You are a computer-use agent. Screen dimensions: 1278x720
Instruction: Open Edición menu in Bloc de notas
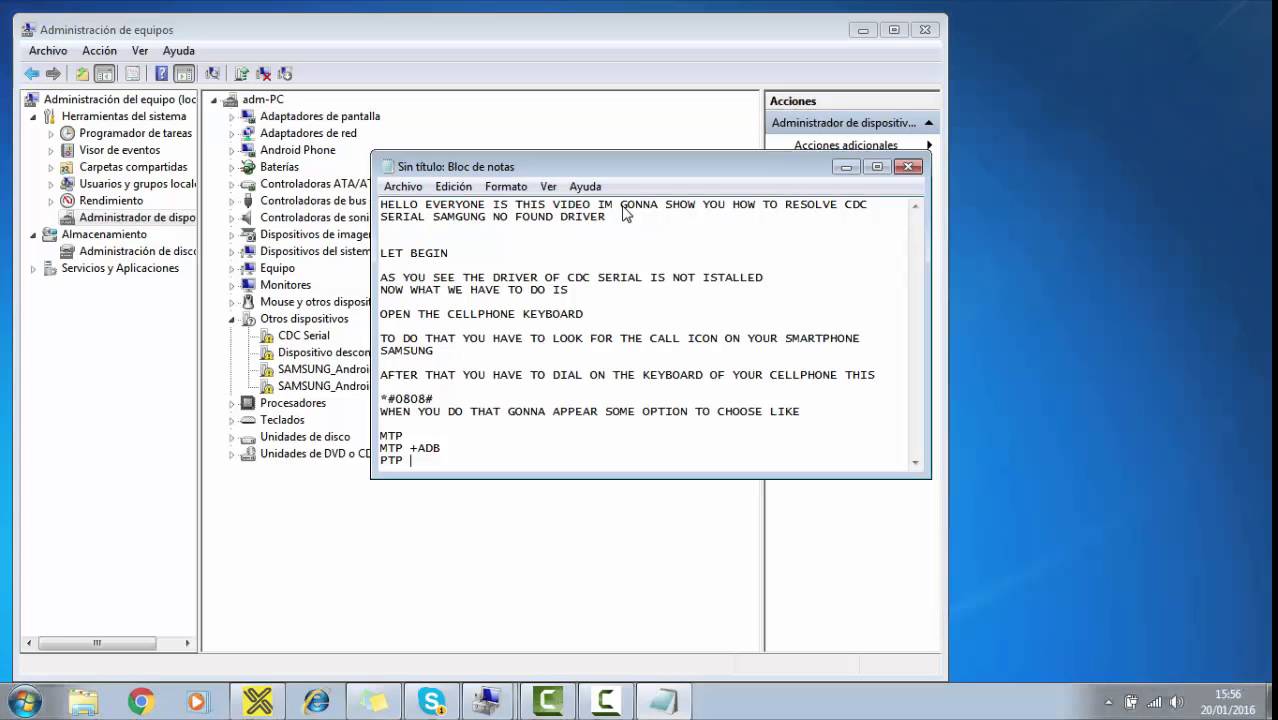coord(453,187)
